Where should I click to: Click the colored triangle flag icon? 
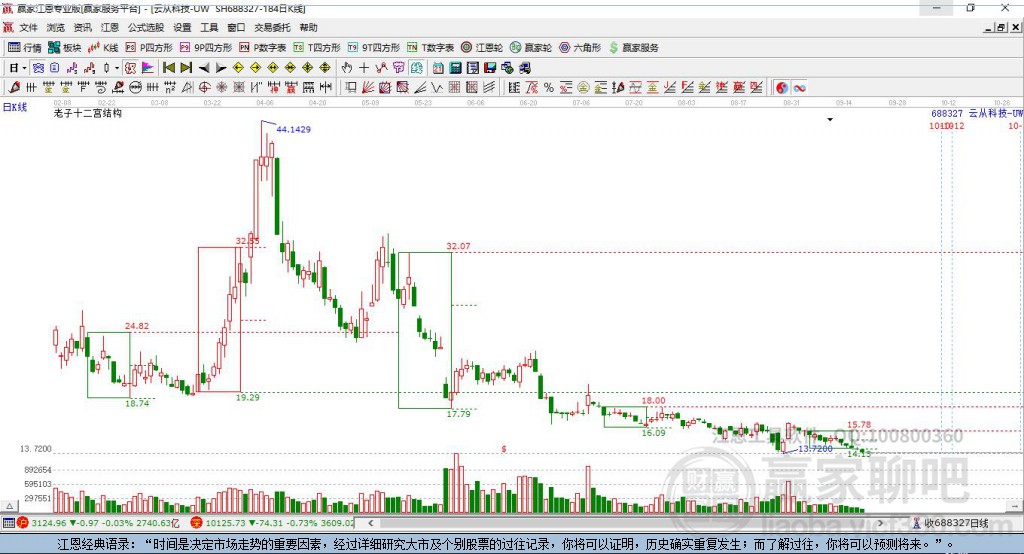pos(148,68)
